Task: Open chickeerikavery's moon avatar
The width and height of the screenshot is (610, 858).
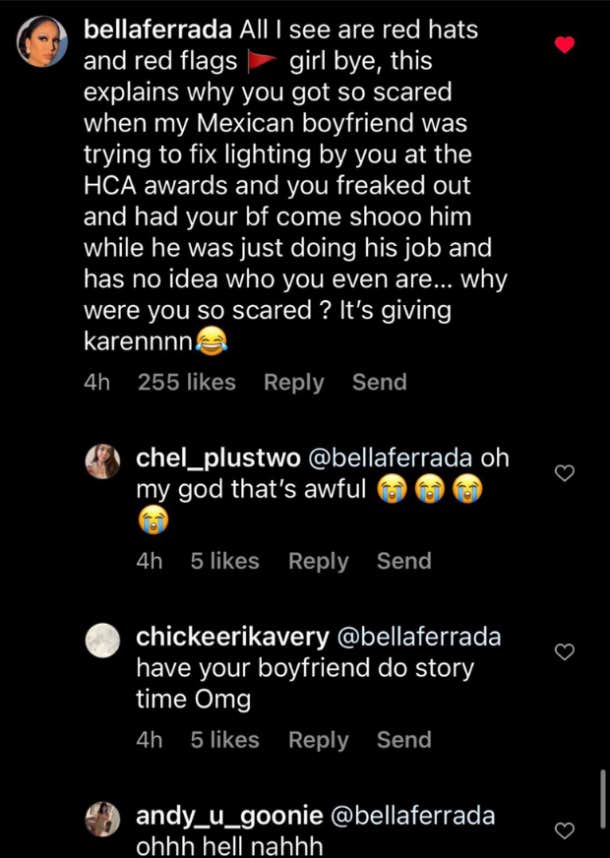Action: point(104,640)
